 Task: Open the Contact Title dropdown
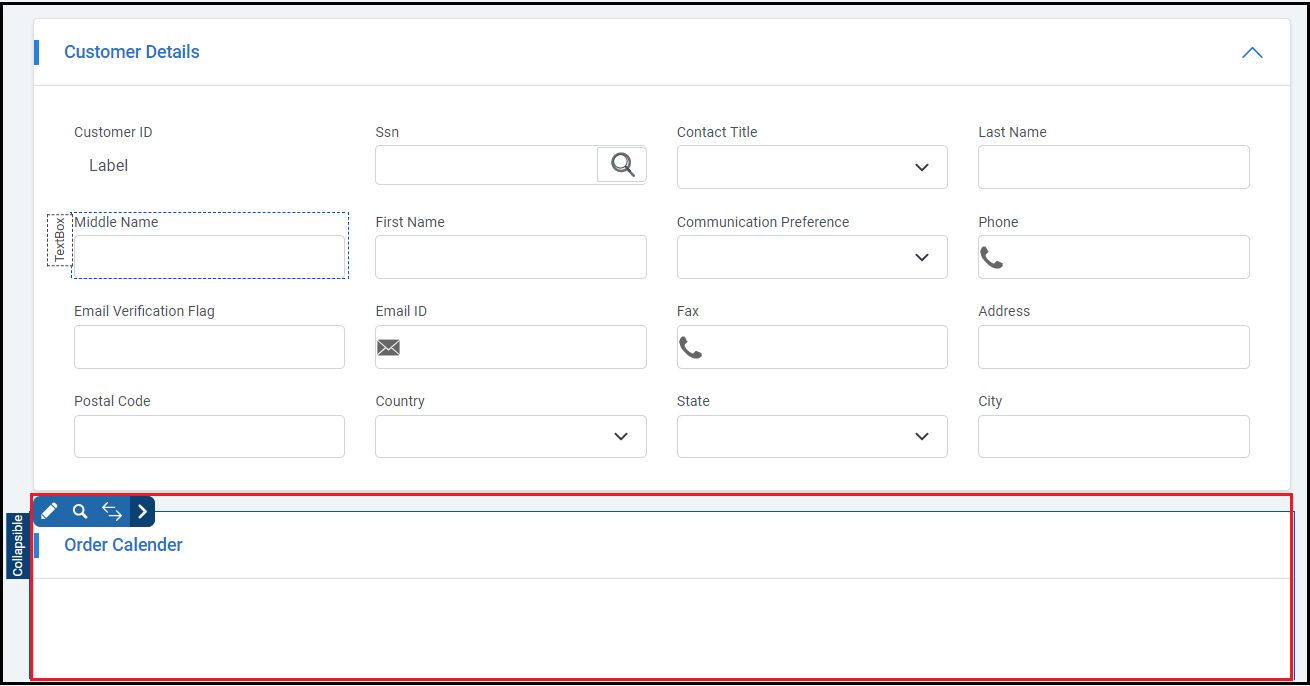[921, 167]
